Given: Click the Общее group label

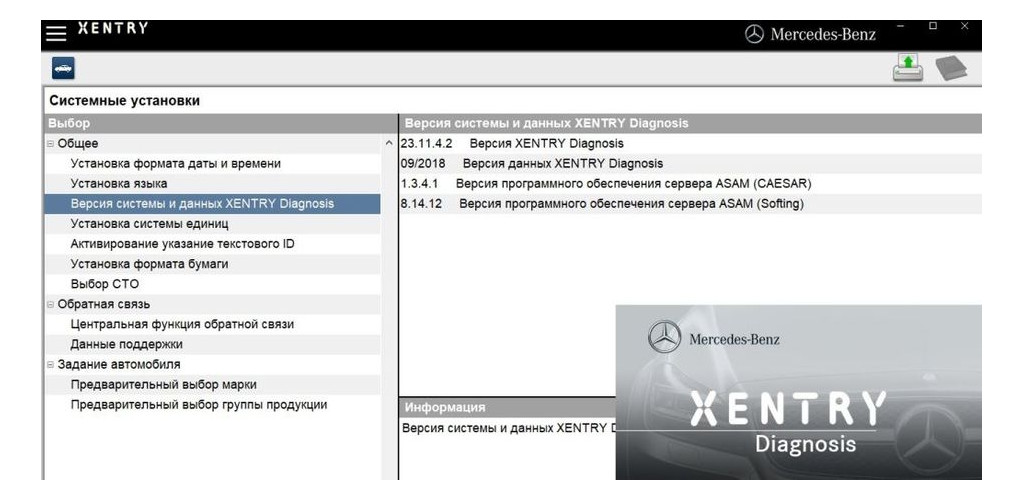Looking at the screenshot, I should pos(78,144).
